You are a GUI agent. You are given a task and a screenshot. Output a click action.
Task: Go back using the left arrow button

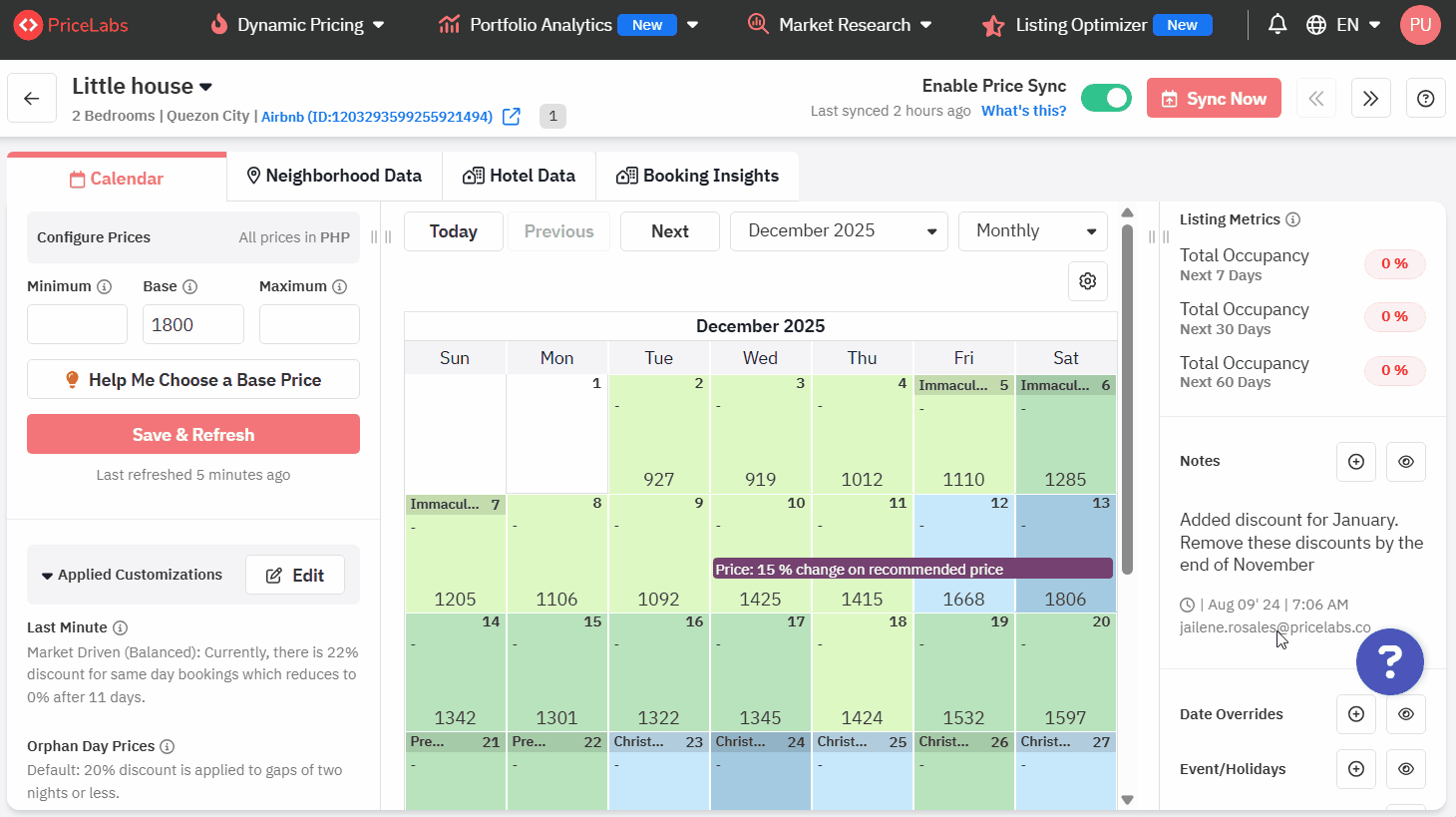point(32,98)
